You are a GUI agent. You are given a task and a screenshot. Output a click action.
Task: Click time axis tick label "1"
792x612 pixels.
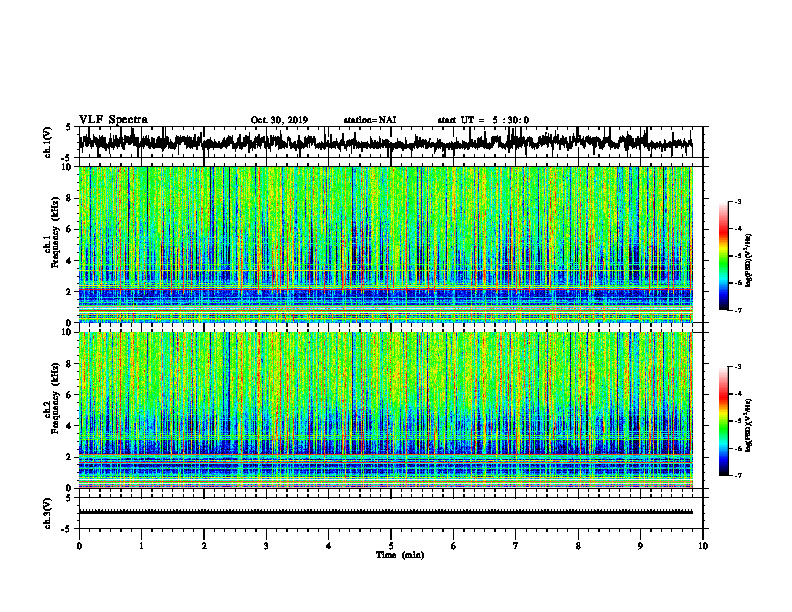(x=141, y=546)
